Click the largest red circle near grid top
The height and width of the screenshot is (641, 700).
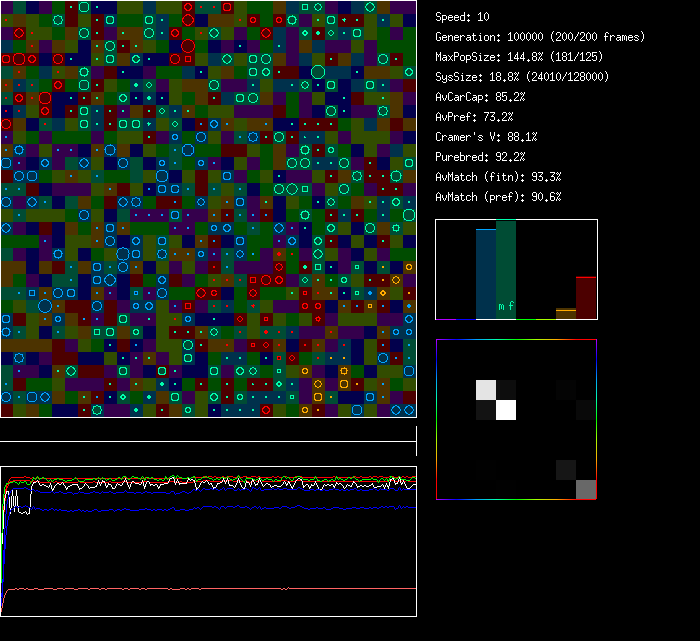pyautogui.click(x=188, y=45)
